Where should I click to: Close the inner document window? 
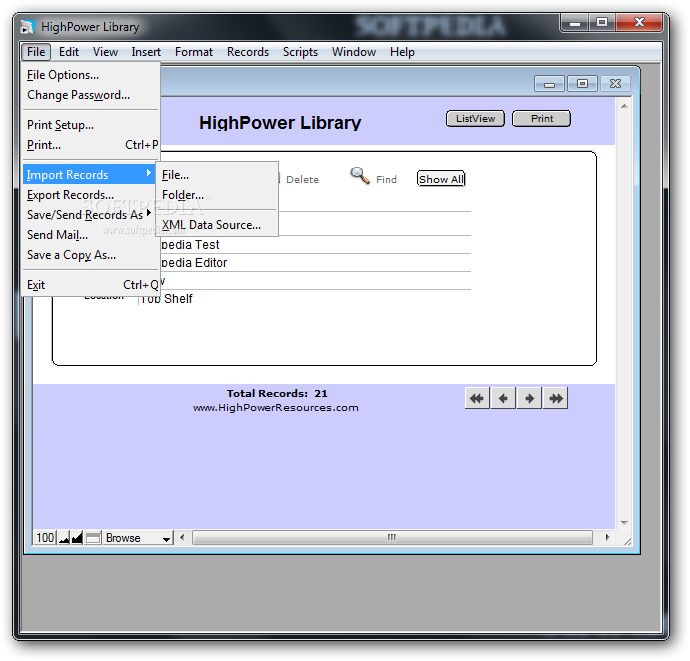coord(615,84)
